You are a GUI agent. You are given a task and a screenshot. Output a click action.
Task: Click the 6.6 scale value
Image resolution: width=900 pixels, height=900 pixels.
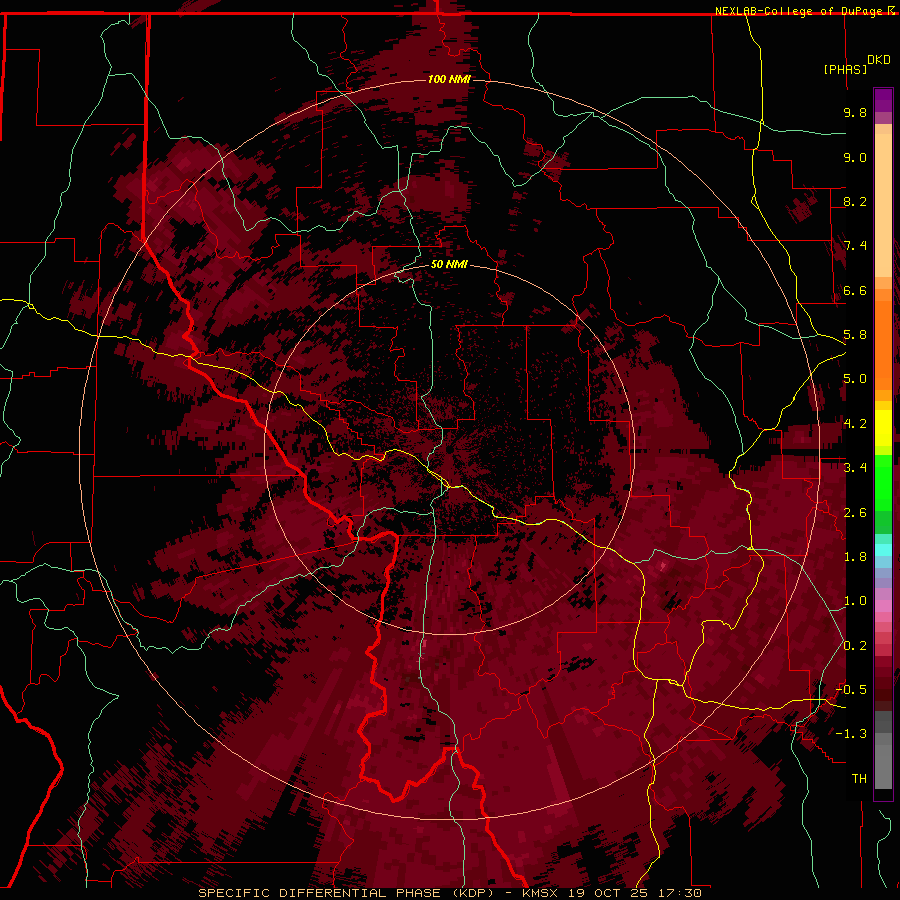click(x=855, y=290)
